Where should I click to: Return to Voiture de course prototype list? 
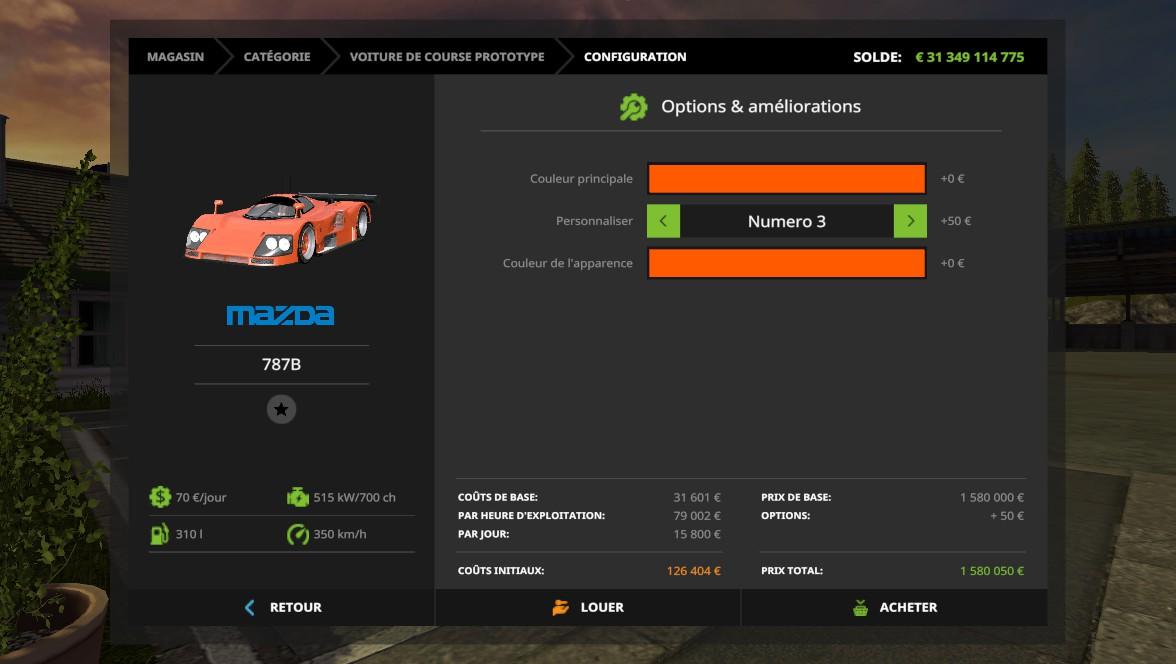(447, 57)
